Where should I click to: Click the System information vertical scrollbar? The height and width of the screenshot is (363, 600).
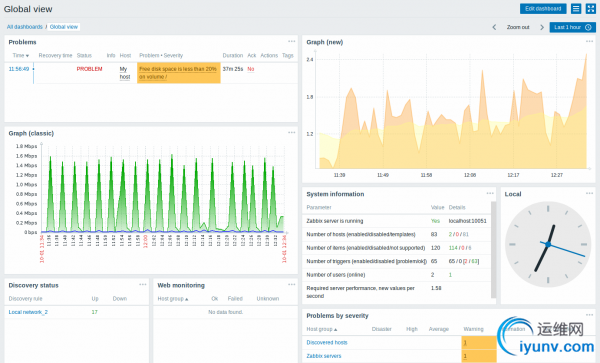(493, 249)
